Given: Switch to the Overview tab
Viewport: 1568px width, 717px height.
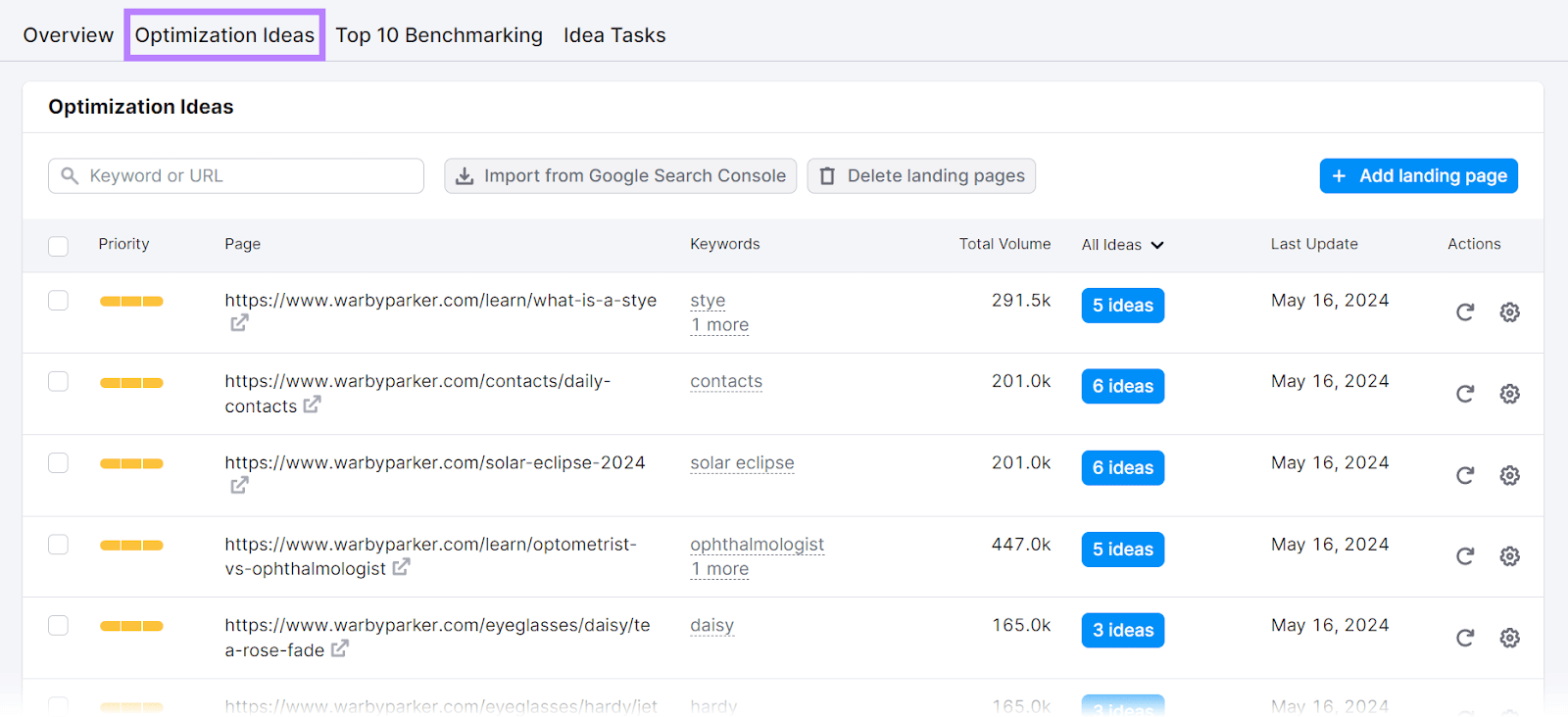Looking at the screenshot, I should tap(69, 35).
